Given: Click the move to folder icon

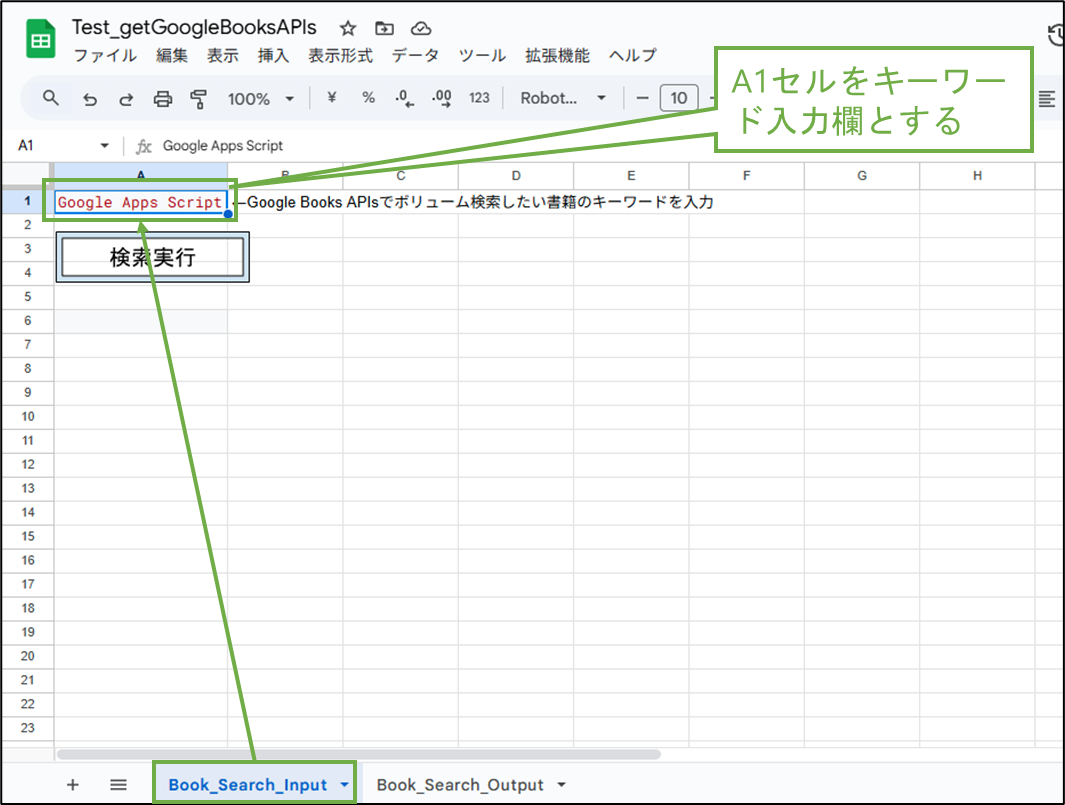Looking at the screenshot, I should click(384, 29).
